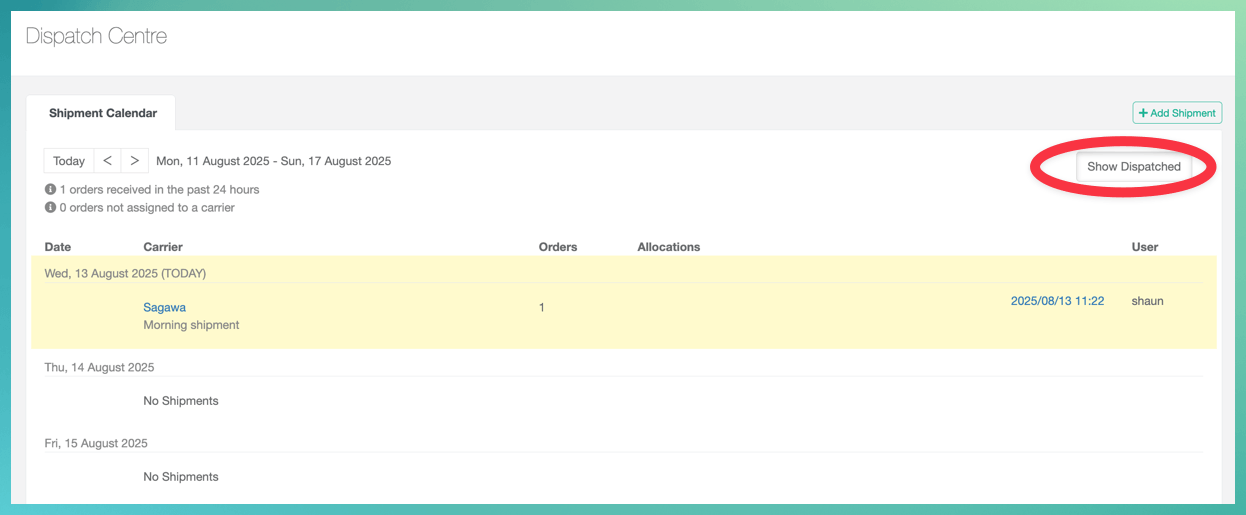This screenshot has height=515, width=1246.
Task: Toggle Show Dispatched shipments
Action: pos(1133,167)
